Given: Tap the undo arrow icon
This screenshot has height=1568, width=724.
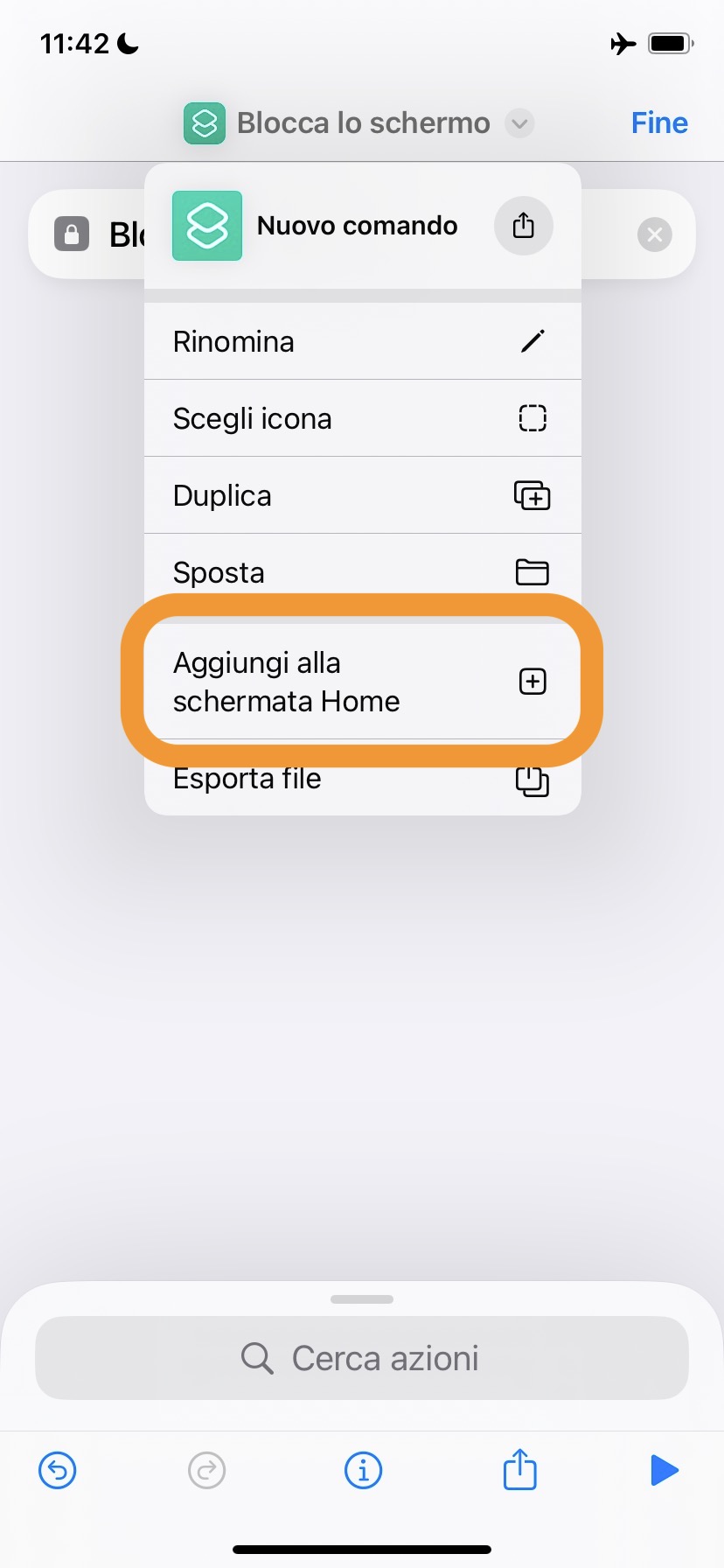Looking at the screenshot, I should click(x=58, y=1470).
